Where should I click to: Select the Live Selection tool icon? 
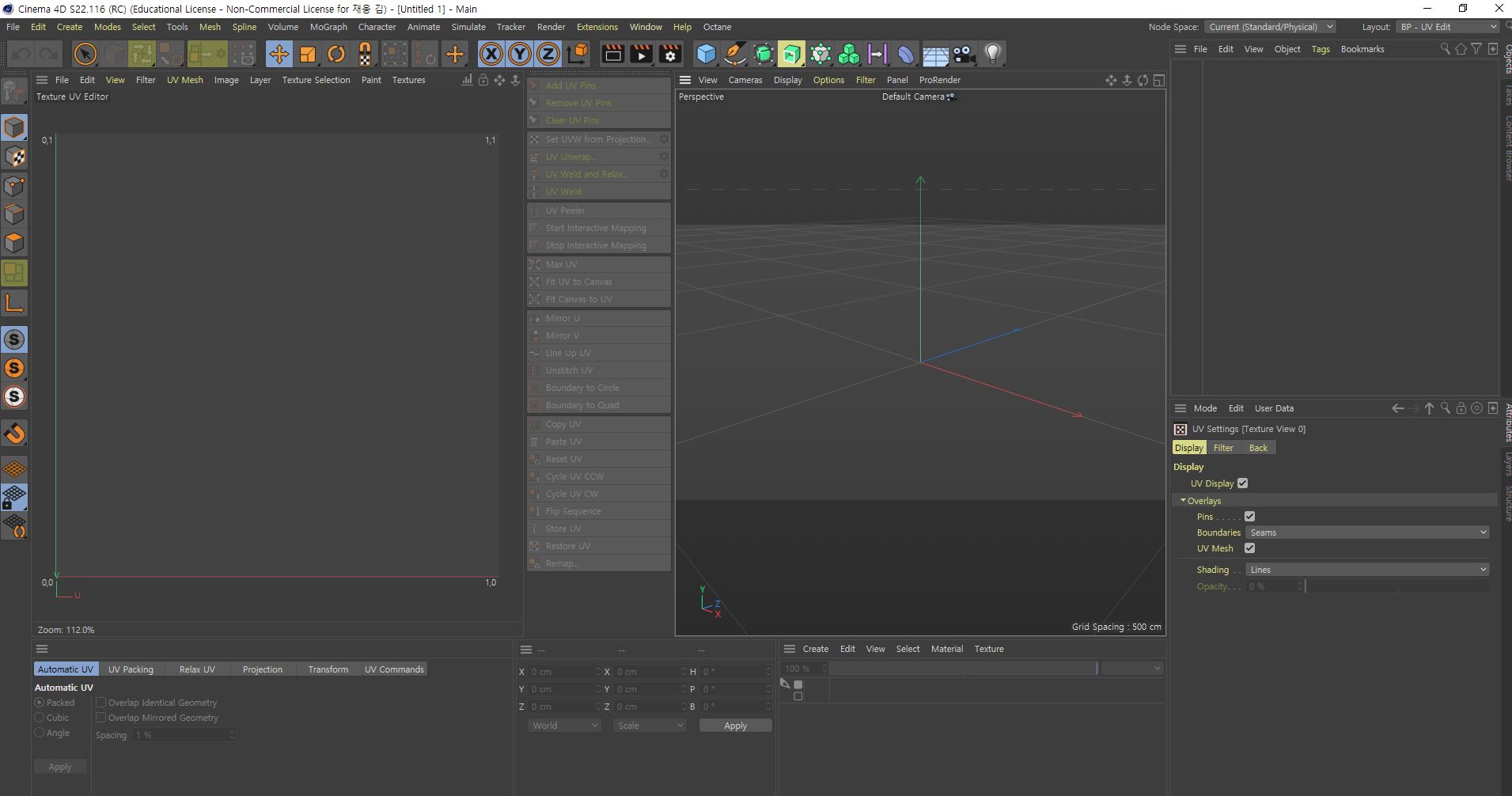click(x=85, y=54)
